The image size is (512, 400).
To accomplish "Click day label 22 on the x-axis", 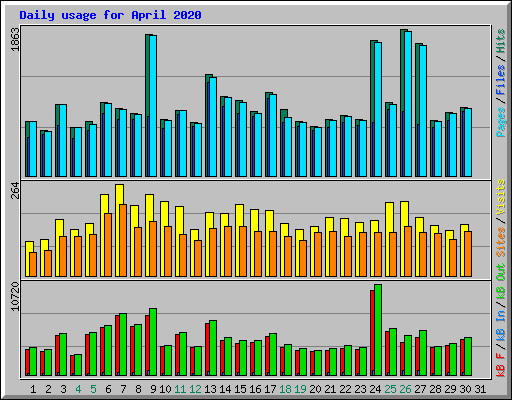I will pyautogui.click(x=345, y=389).
